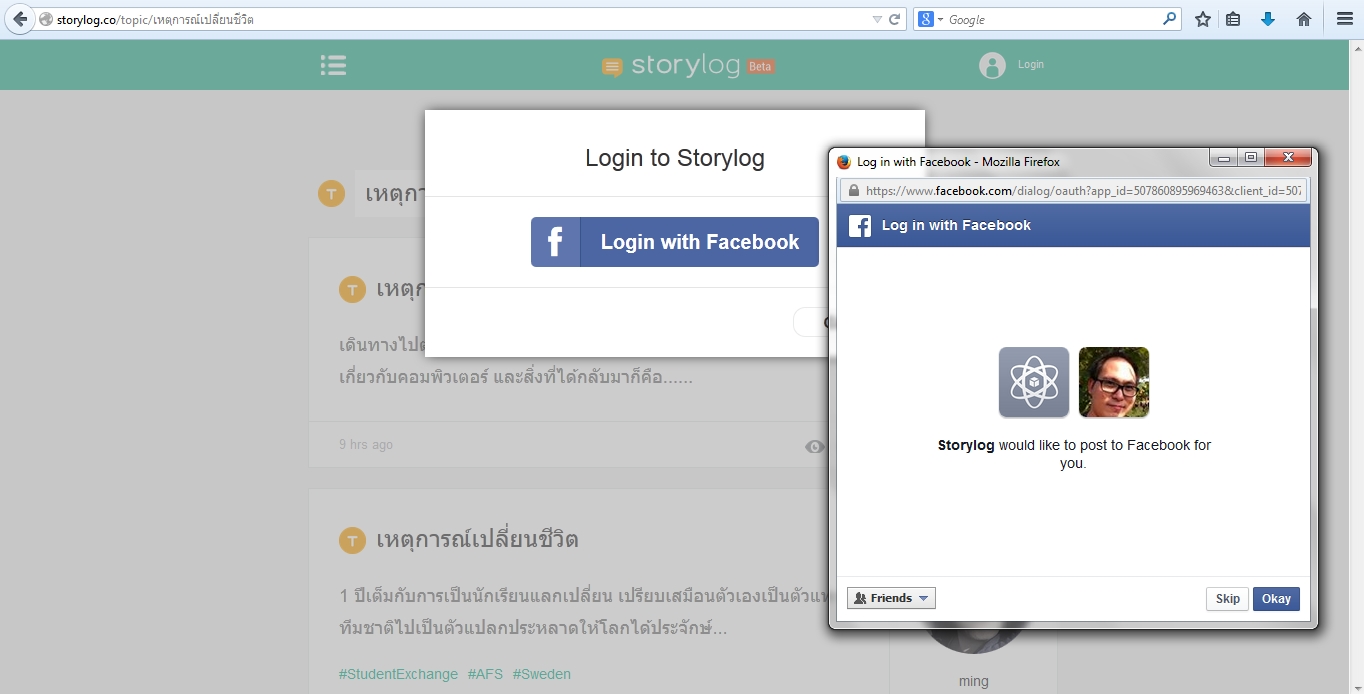
Task: Click the user avatar icon beside Login
Action: click(992, 66)
